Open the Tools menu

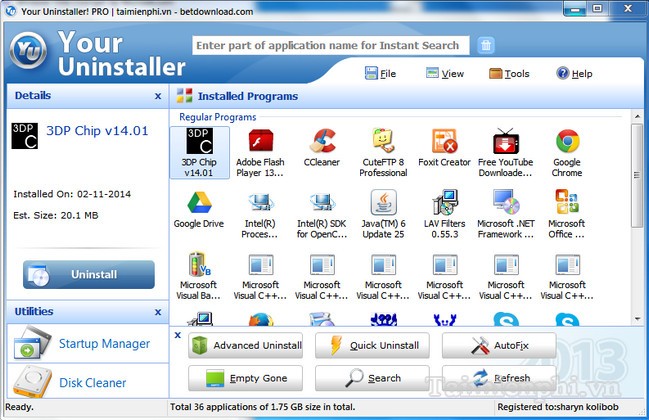(509, 74)
